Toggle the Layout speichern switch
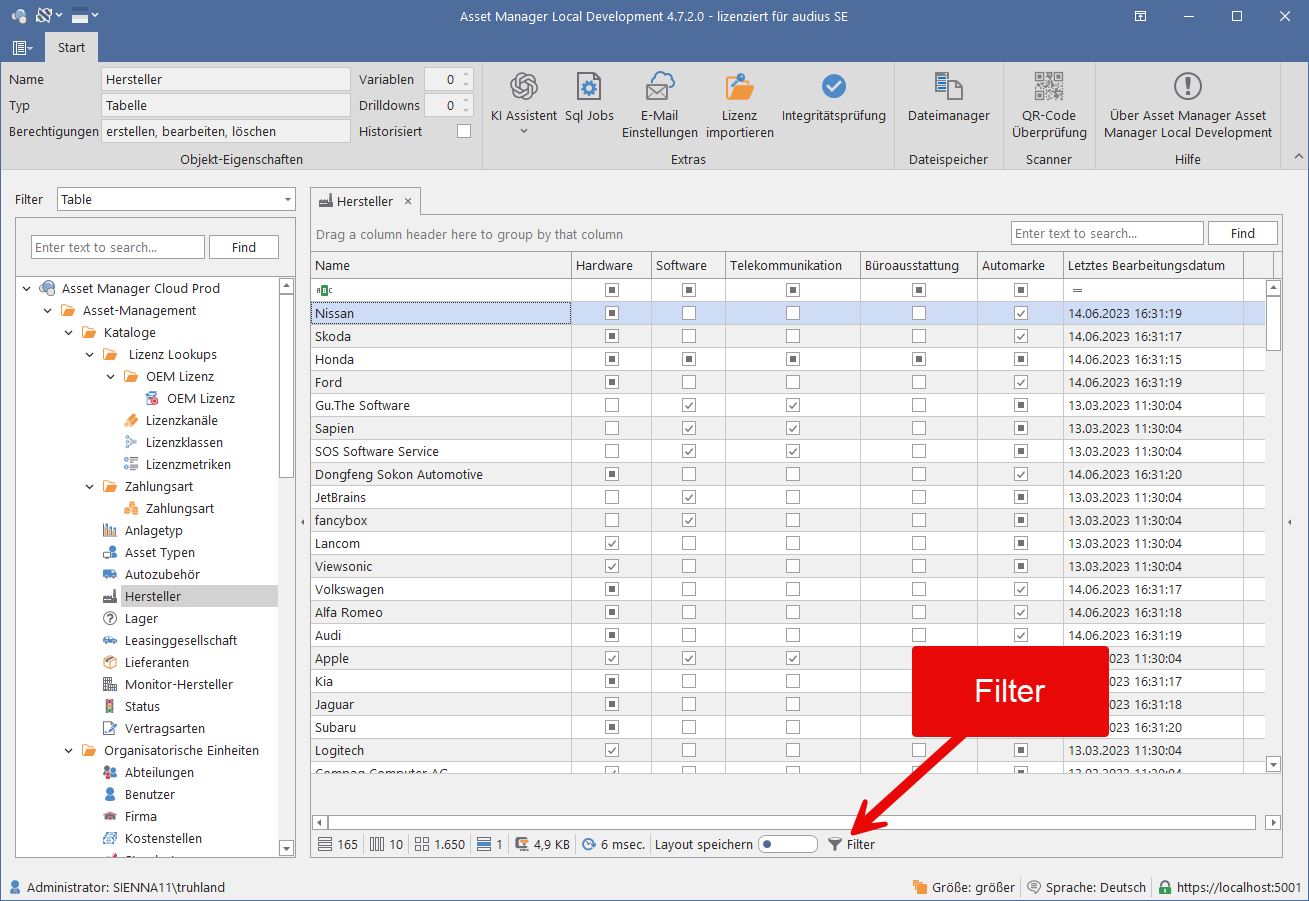Viewport: 1309px width, 901px height. [x=788, y=844]
